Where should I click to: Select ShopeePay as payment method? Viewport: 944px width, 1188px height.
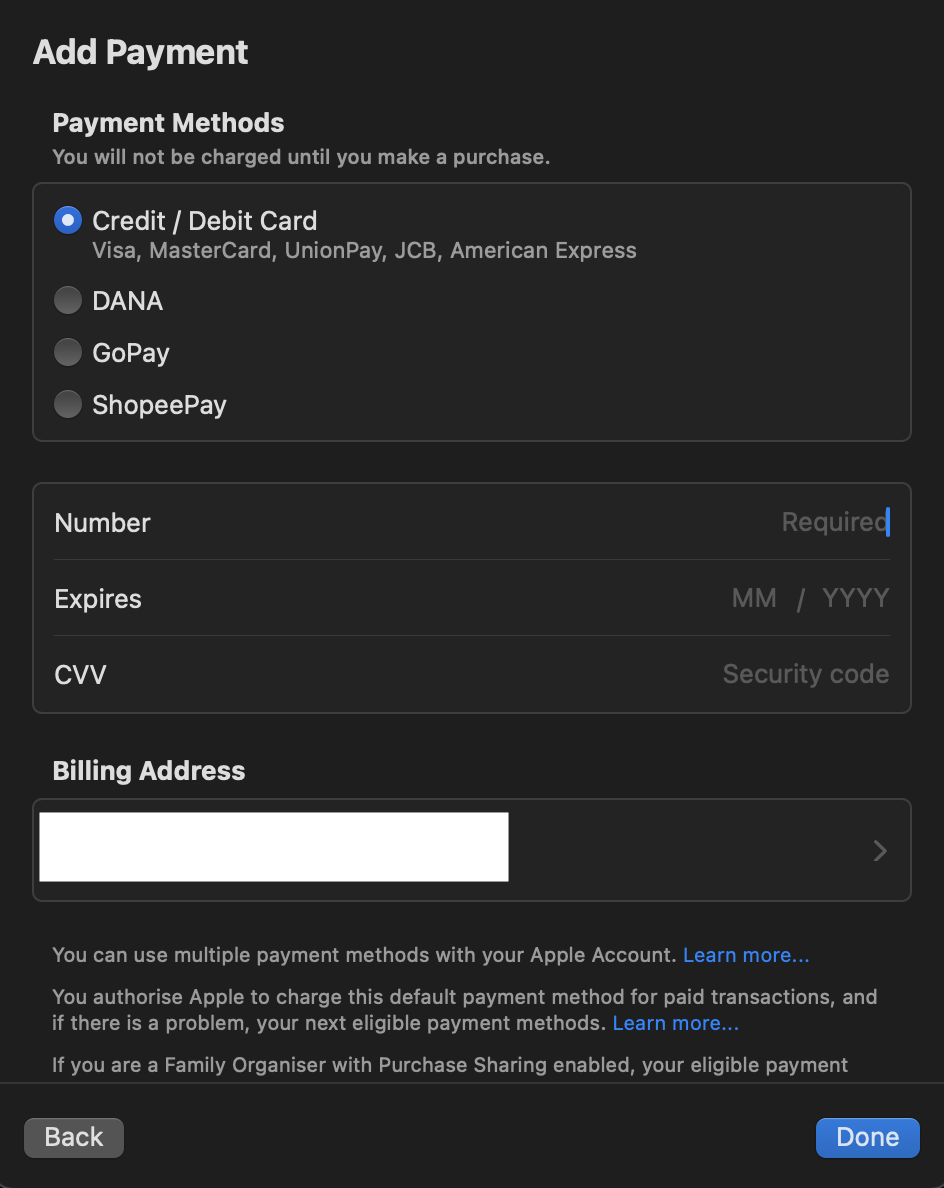(68, 405)
